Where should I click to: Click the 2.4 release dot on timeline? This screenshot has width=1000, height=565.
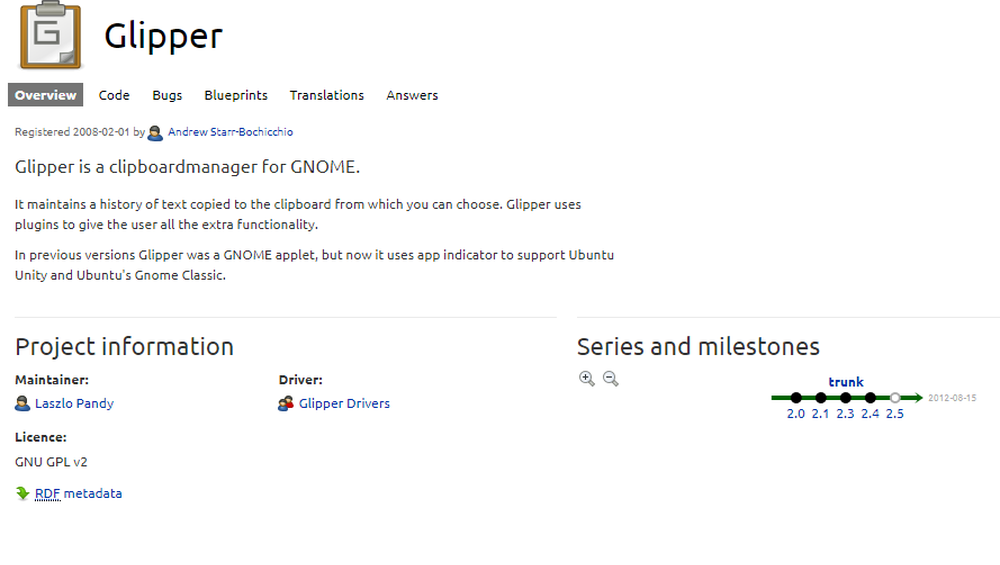pyautogui.click(x=871, y=398)
